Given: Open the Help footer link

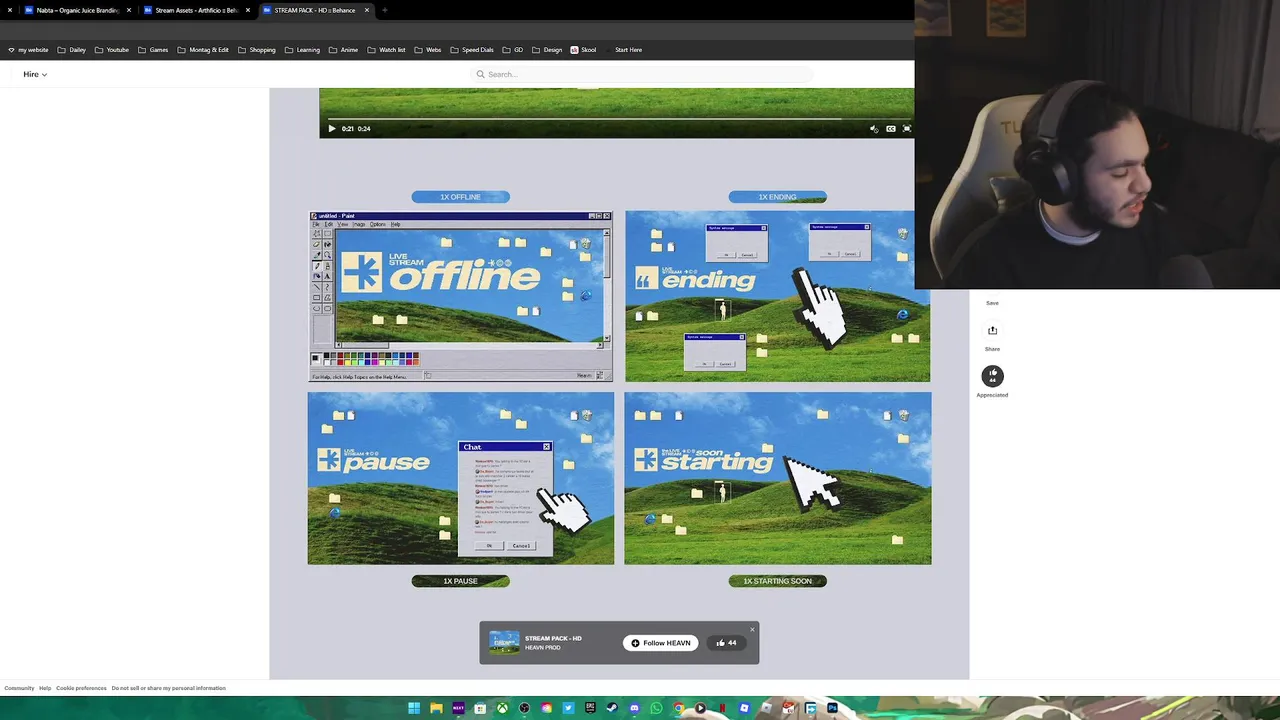Looking at the screenshot, I should 45,688.
